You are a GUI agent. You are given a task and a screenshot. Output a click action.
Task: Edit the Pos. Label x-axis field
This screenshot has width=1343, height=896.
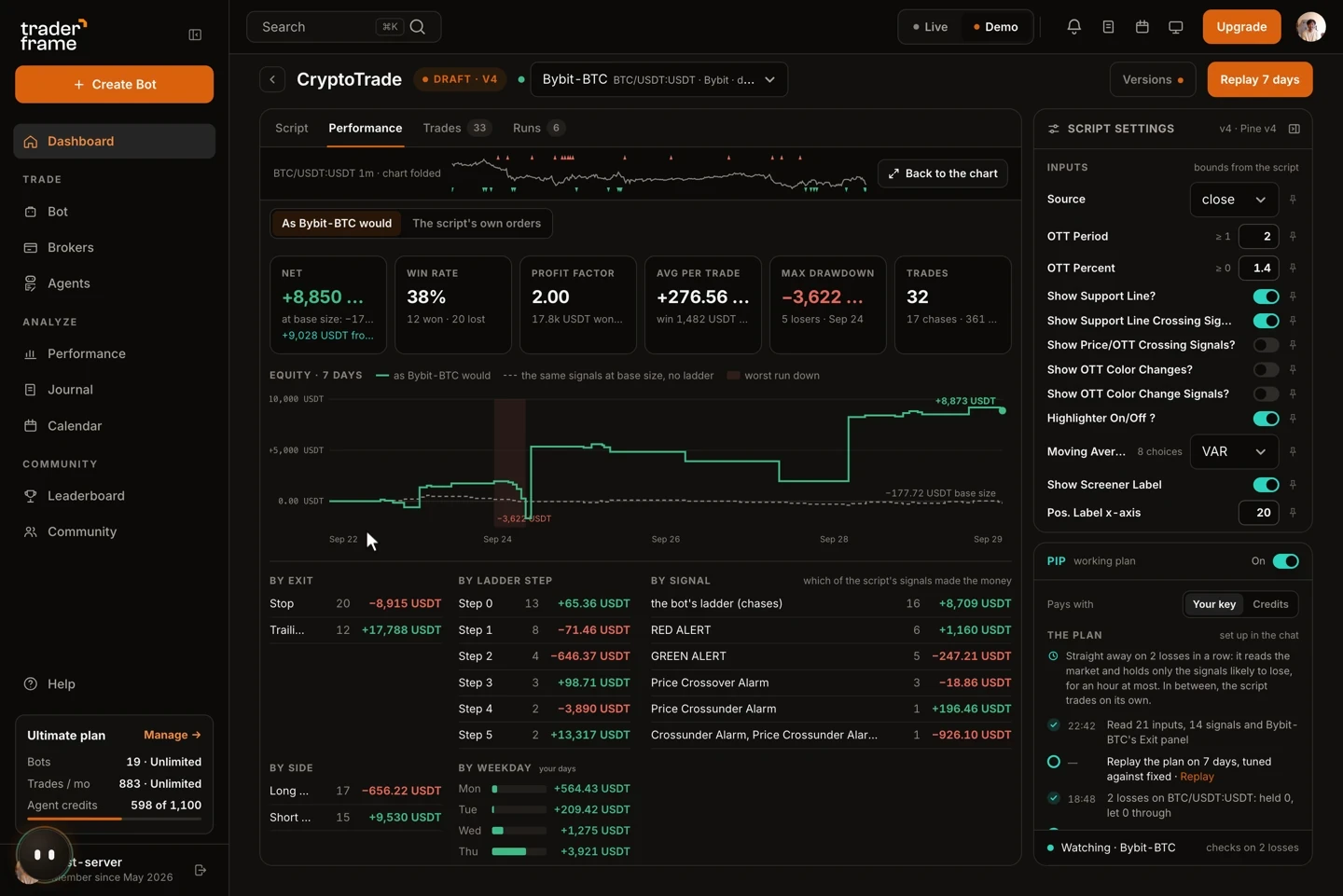point(1258,513)
